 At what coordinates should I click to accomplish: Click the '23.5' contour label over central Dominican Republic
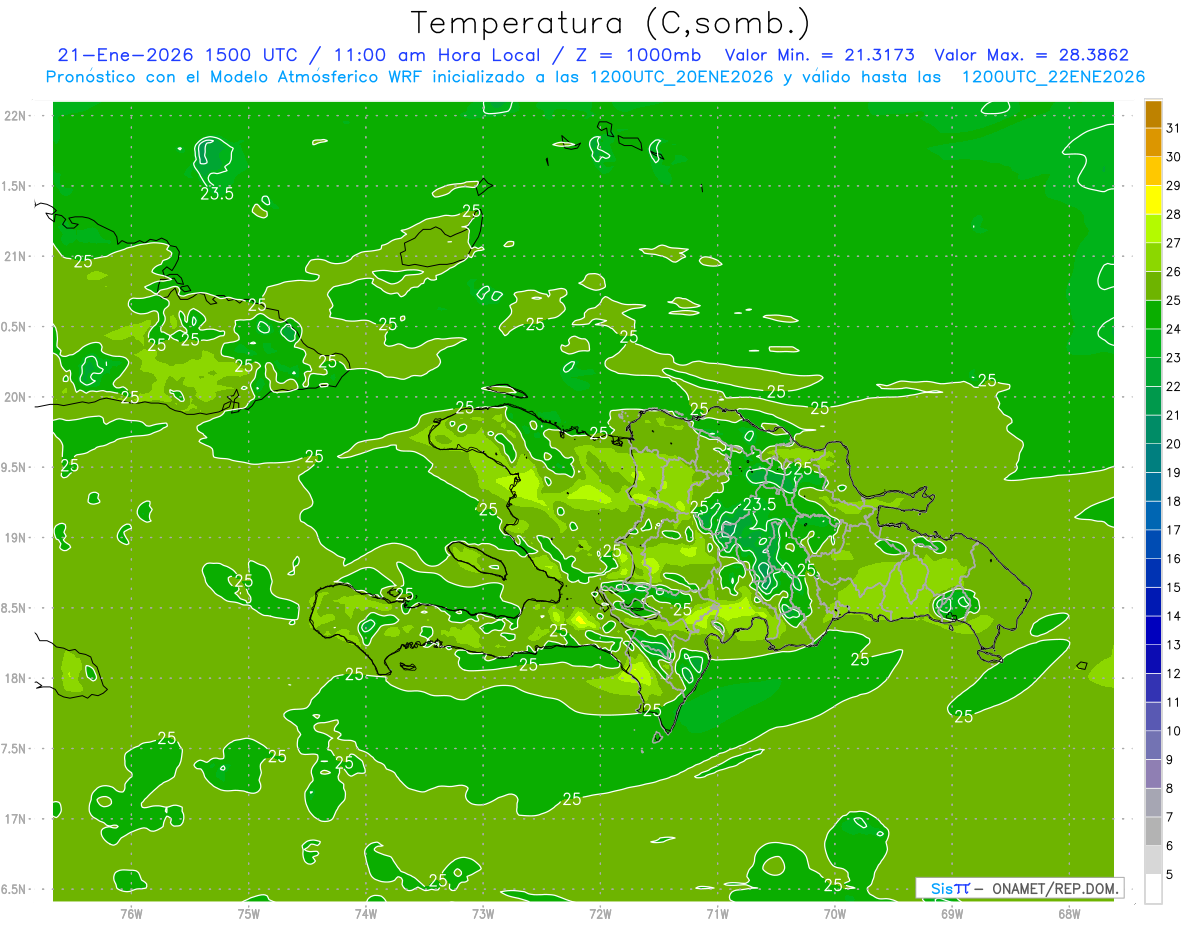click(760, 504)
